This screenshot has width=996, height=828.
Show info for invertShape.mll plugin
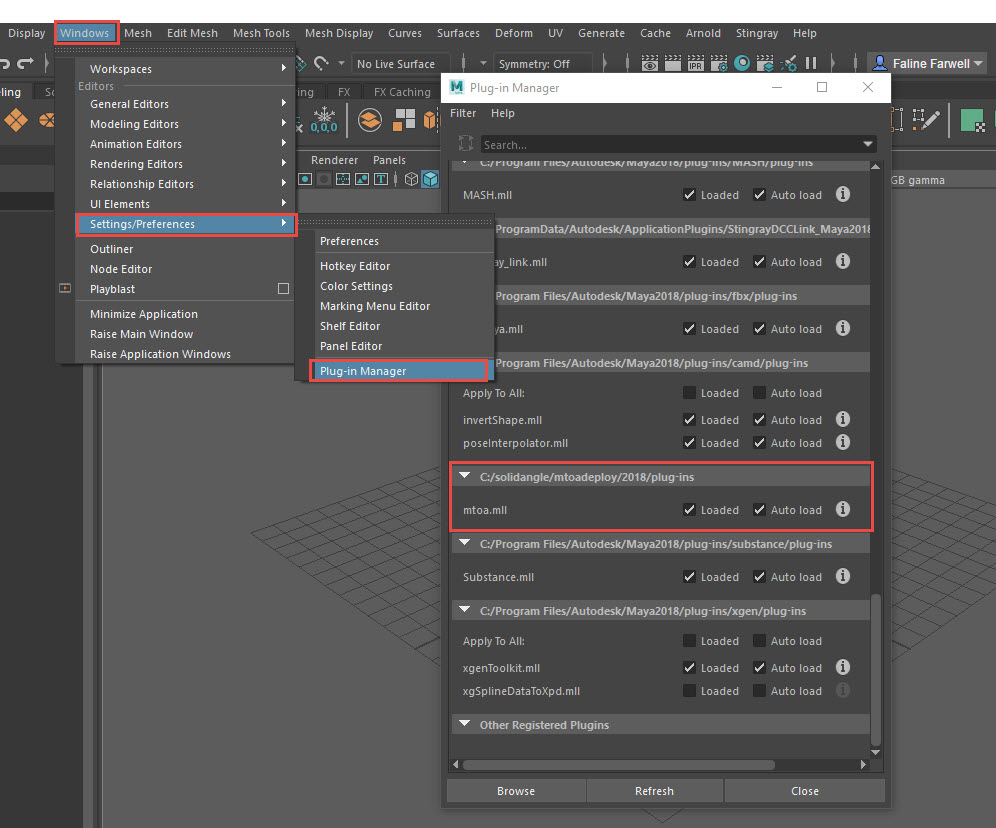(842, 419)
